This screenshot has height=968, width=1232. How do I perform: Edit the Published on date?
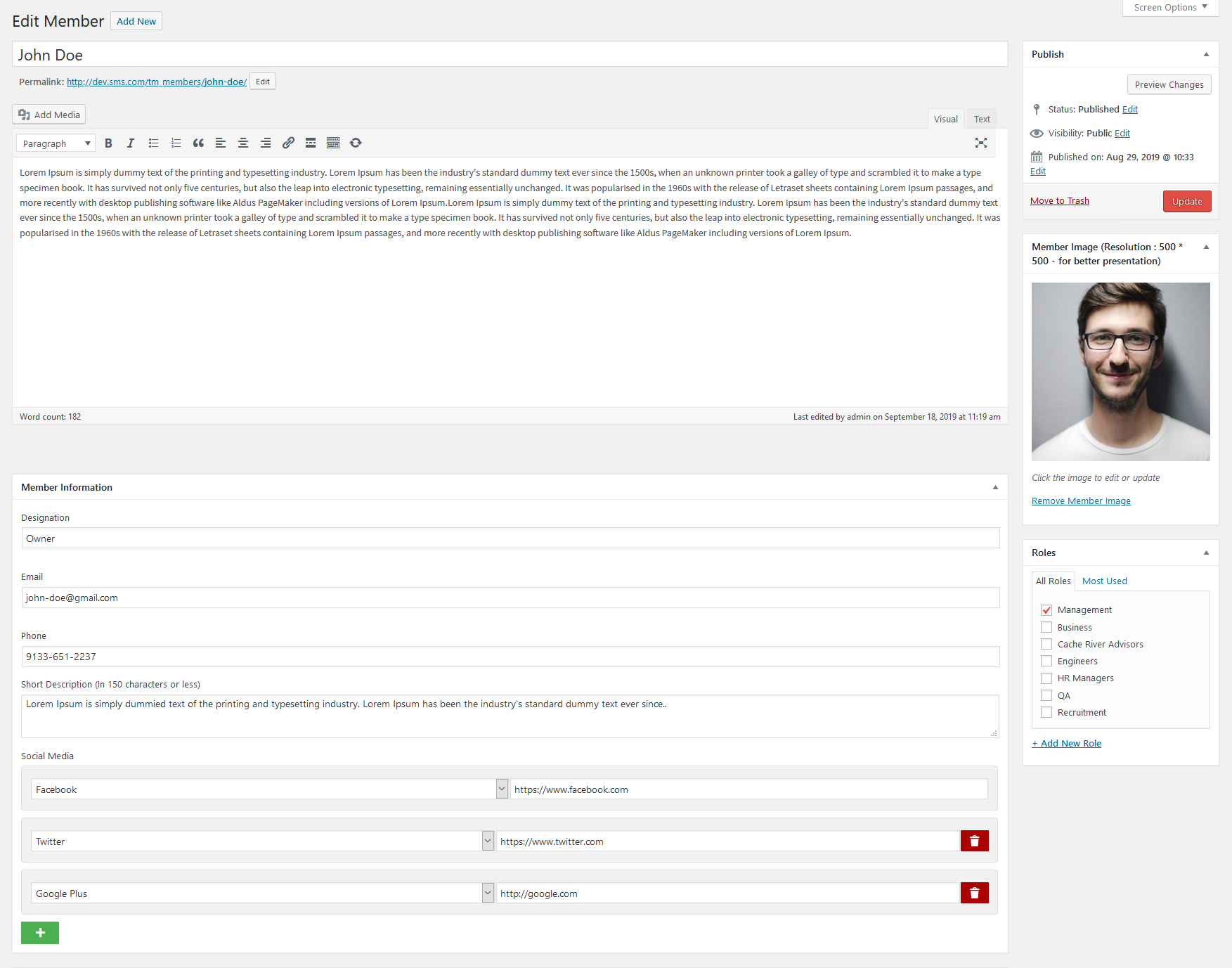point(1038,171)
